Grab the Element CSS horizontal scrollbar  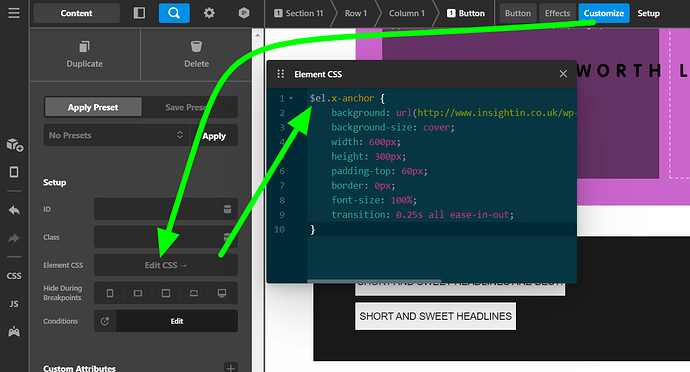pos(374,280)
